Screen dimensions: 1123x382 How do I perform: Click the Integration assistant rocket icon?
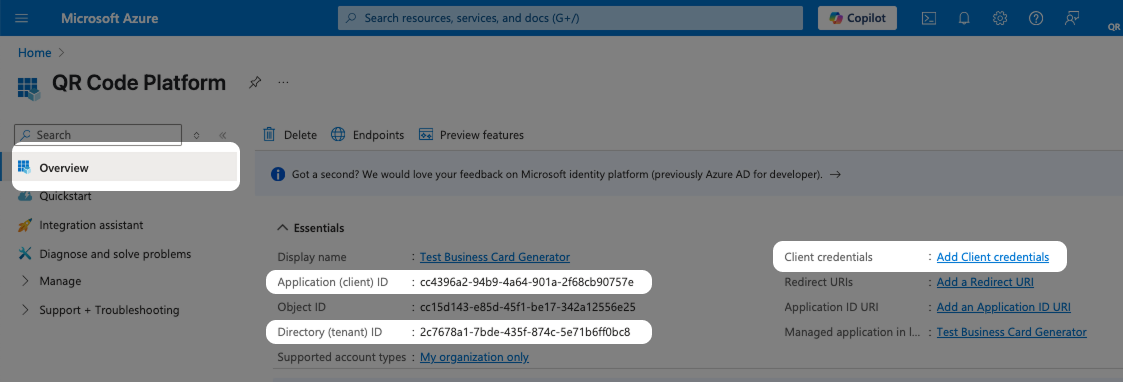[25, 225]
